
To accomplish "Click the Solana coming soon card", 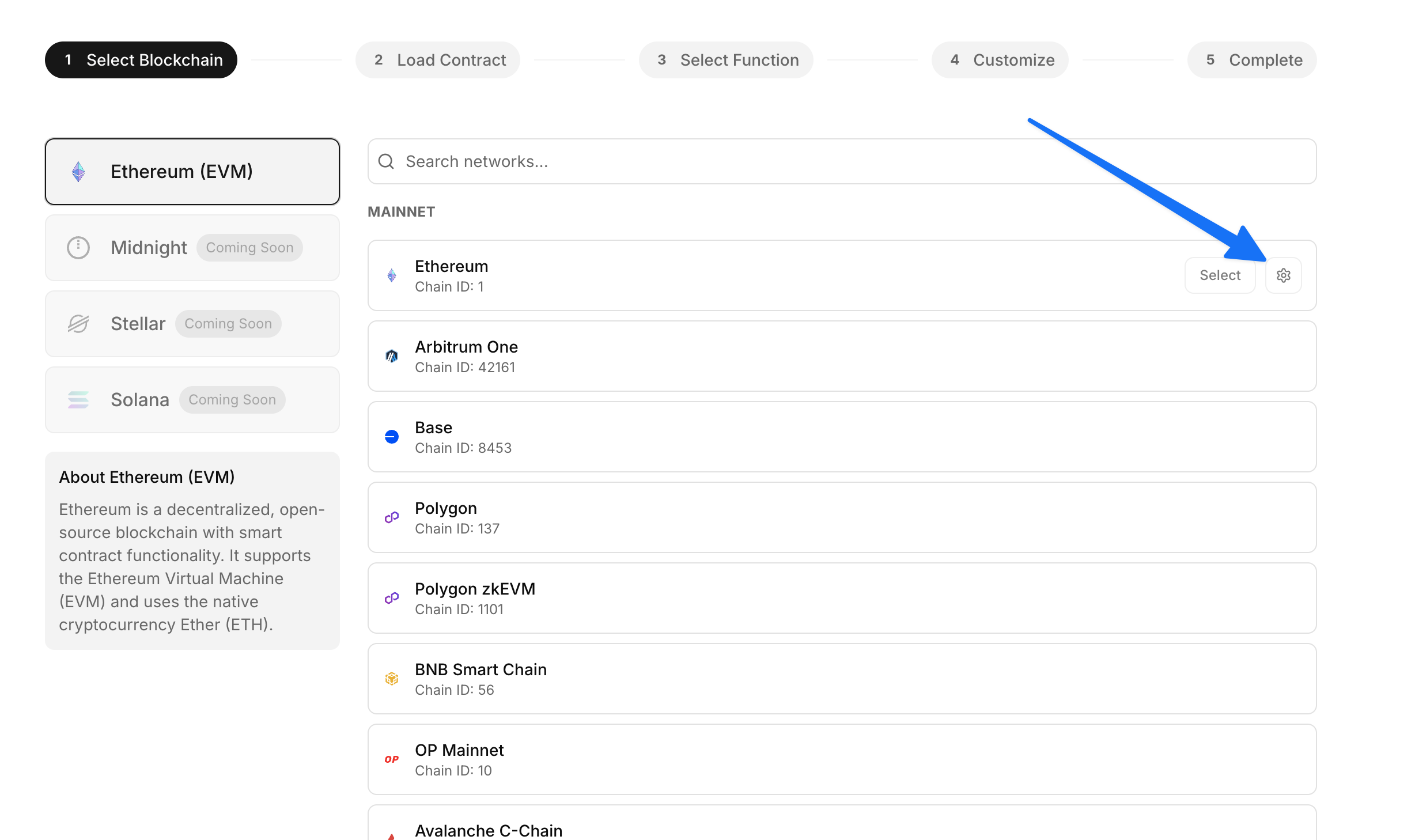I will [x=192, y=400].
